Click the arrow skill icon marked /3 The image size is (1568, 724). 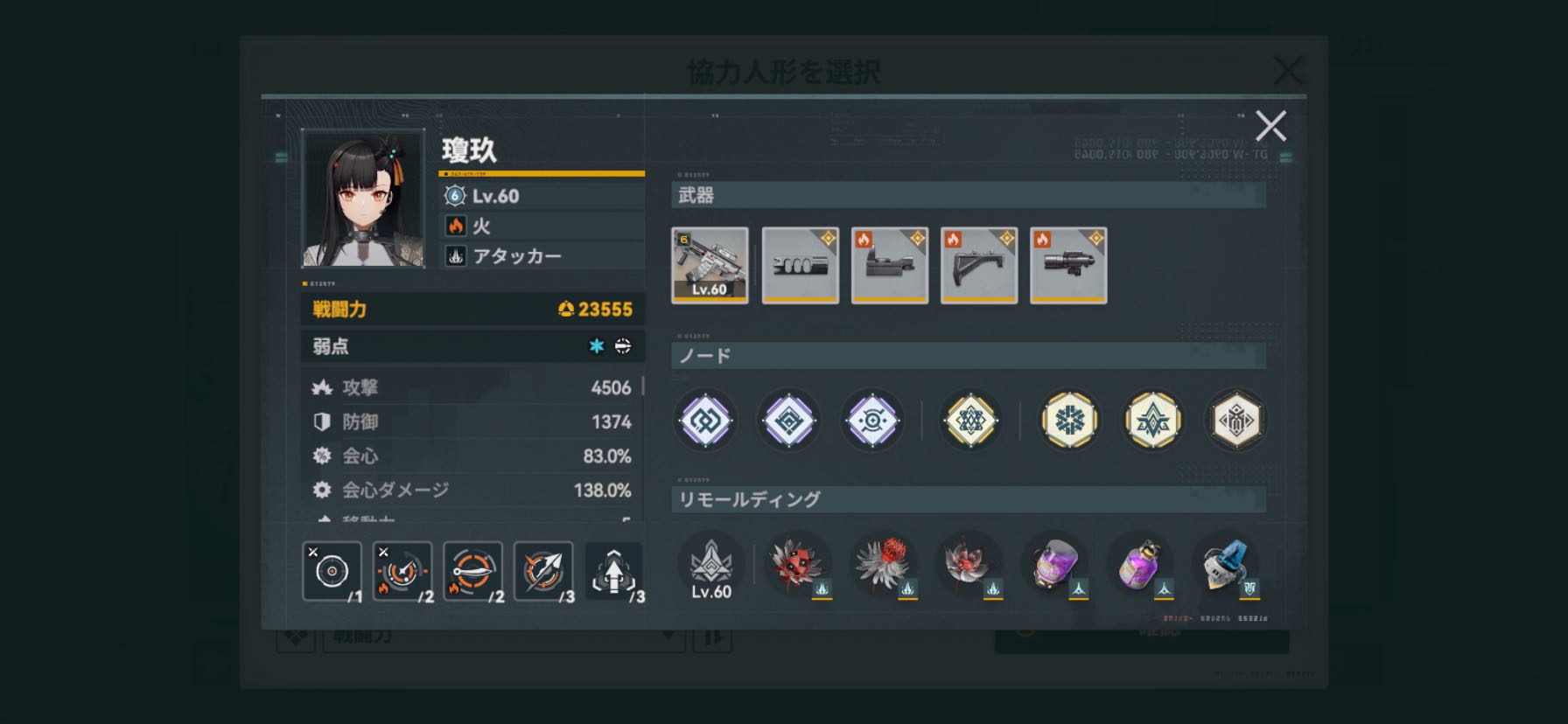pyautogui.click(x=543, y=572)
